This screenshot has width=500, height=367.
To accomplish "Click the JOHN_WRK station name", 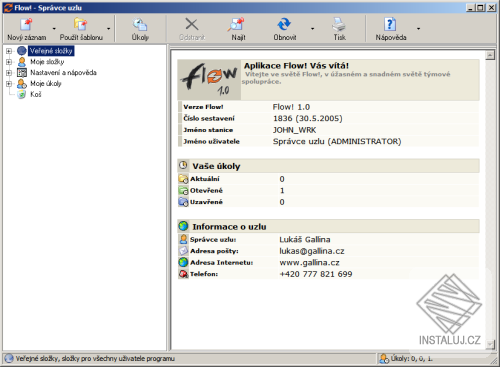I will [294, 130].
